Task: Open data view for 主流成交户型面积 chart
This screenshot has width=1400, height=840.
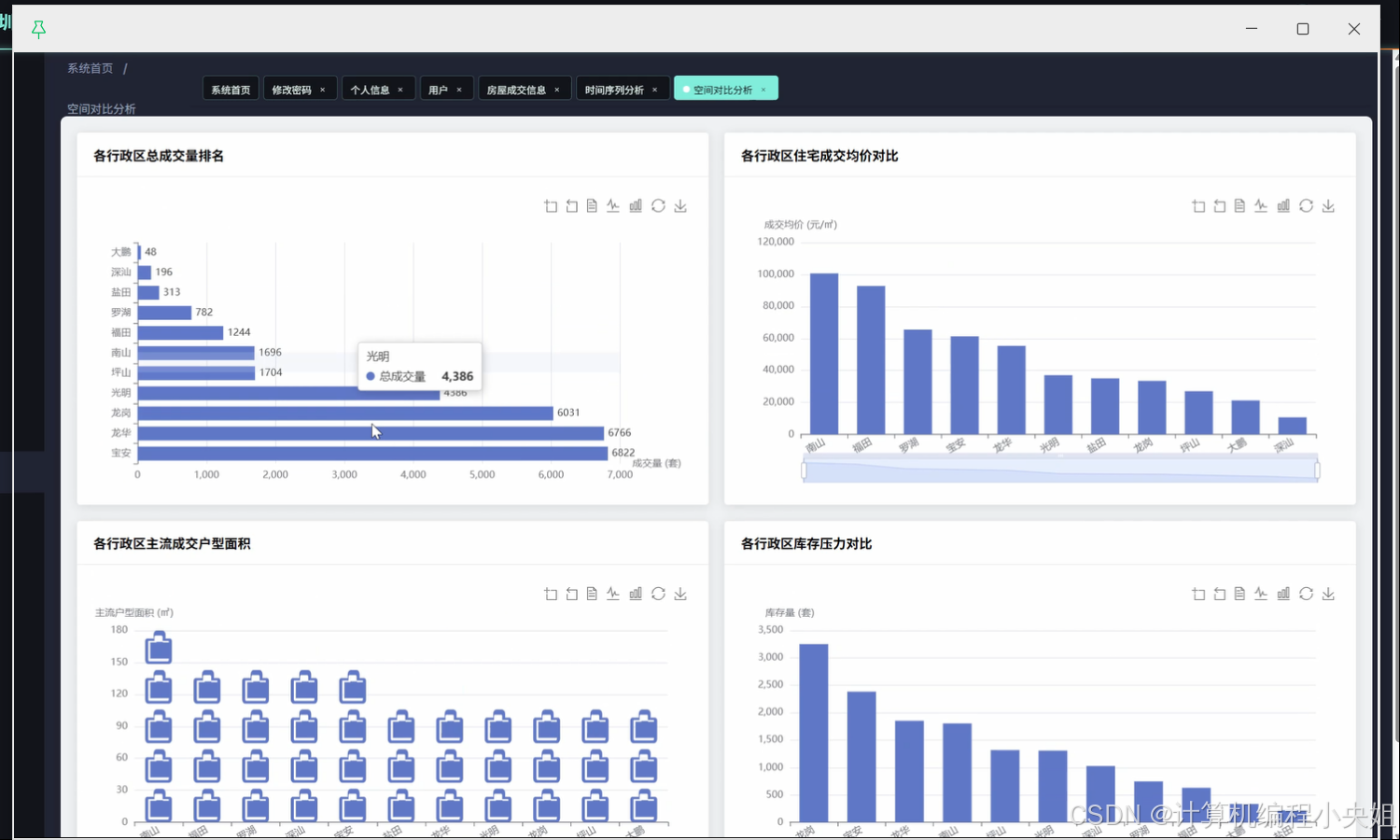Action: click(592, 594)
